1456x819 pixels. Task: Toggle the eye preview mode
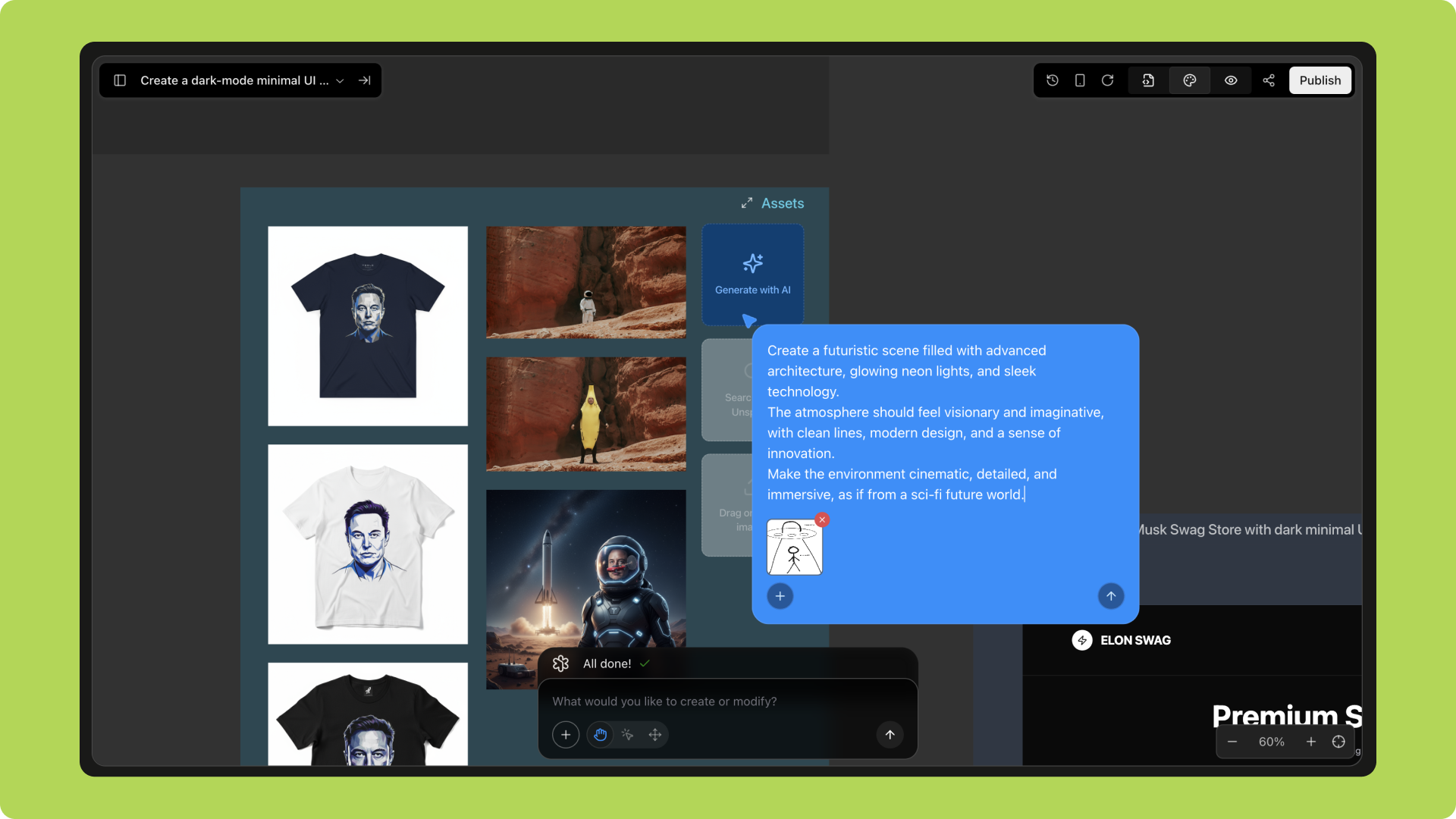click(1231, 80)
